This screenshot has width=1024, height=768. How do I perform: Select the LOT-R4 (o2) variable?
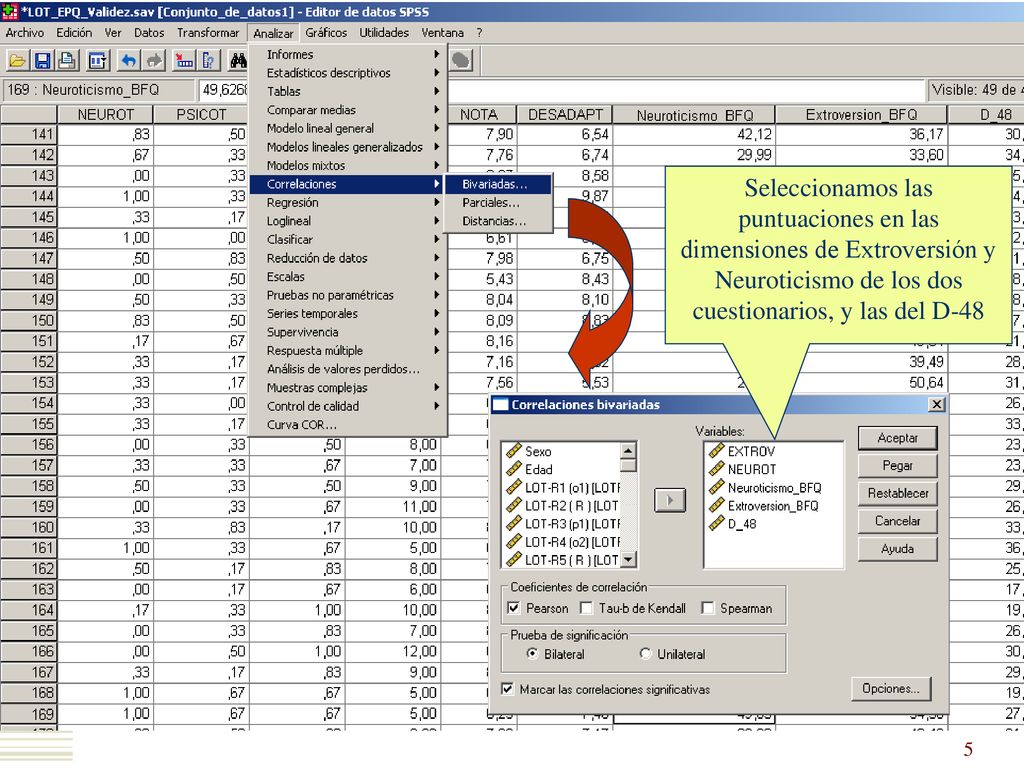click(561, 542)
